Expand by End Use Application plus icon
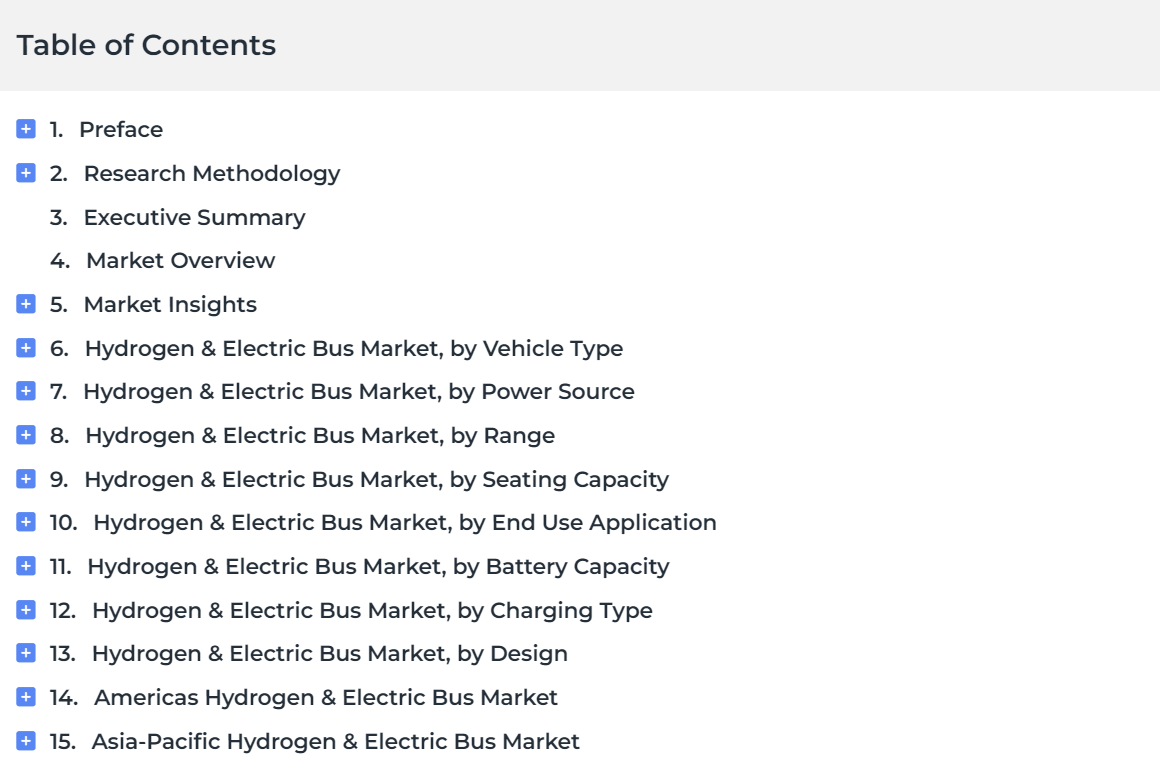The height and width of the screenshot is (763, 1160). (x=26, y=522)
